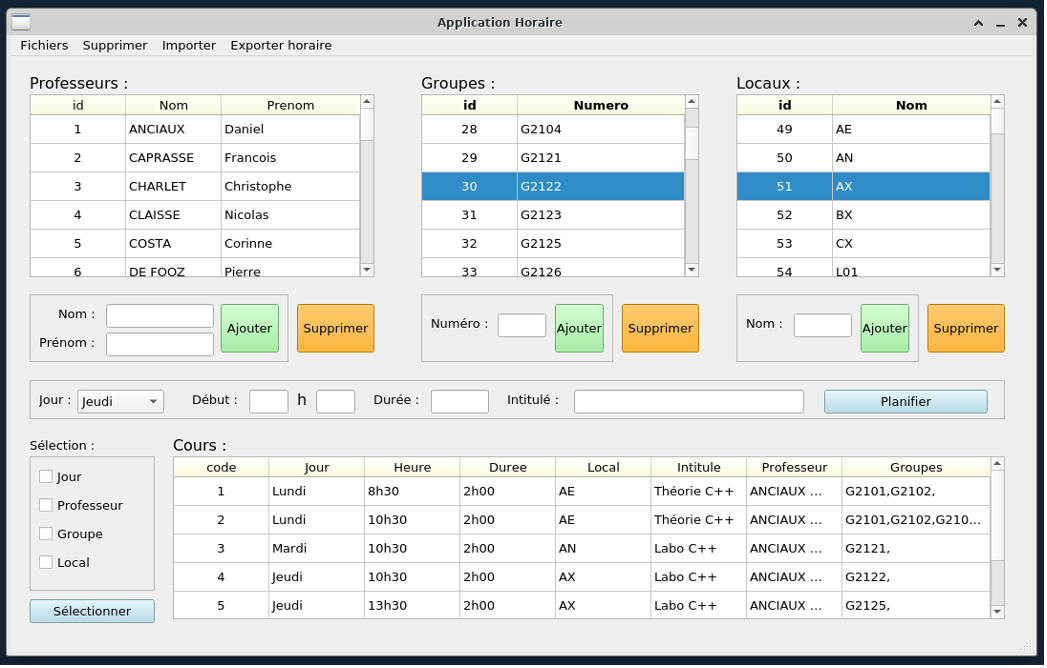Select room AE in Locaux table
Screen dimensions: 1047x668
863,130
